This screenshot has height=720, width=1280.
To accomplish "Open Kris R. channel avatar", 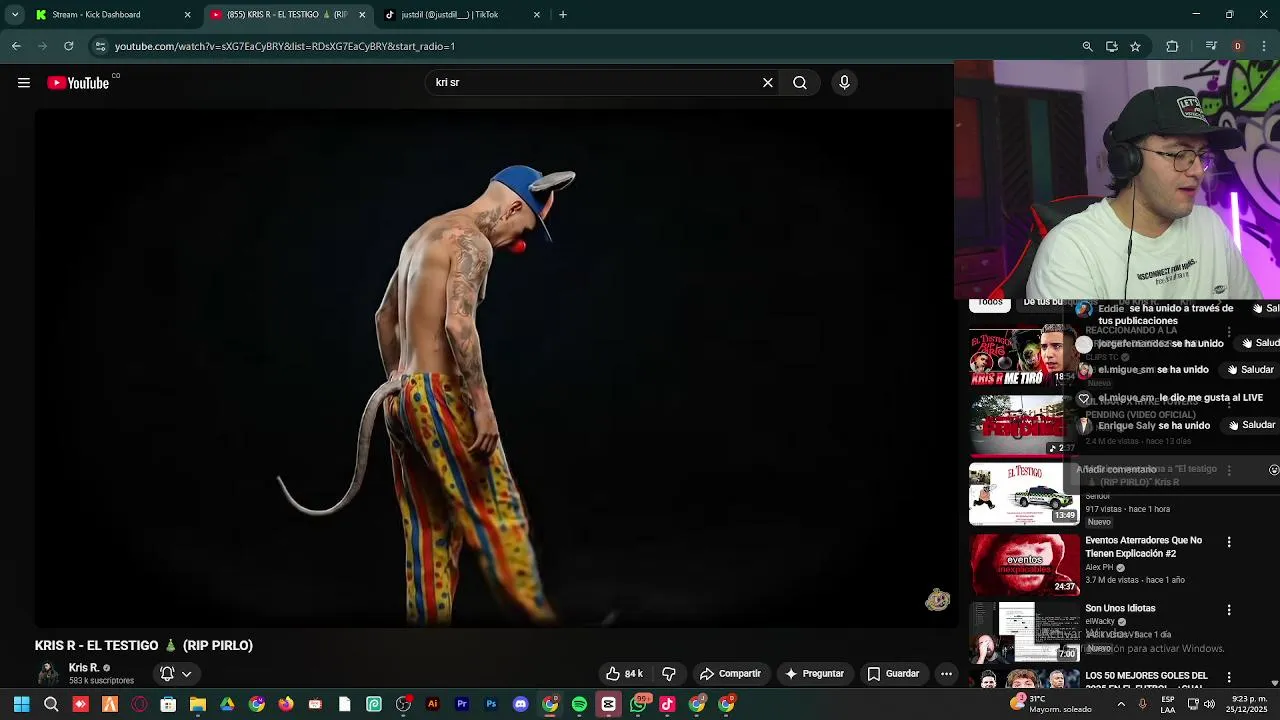I will coord(48,674).
